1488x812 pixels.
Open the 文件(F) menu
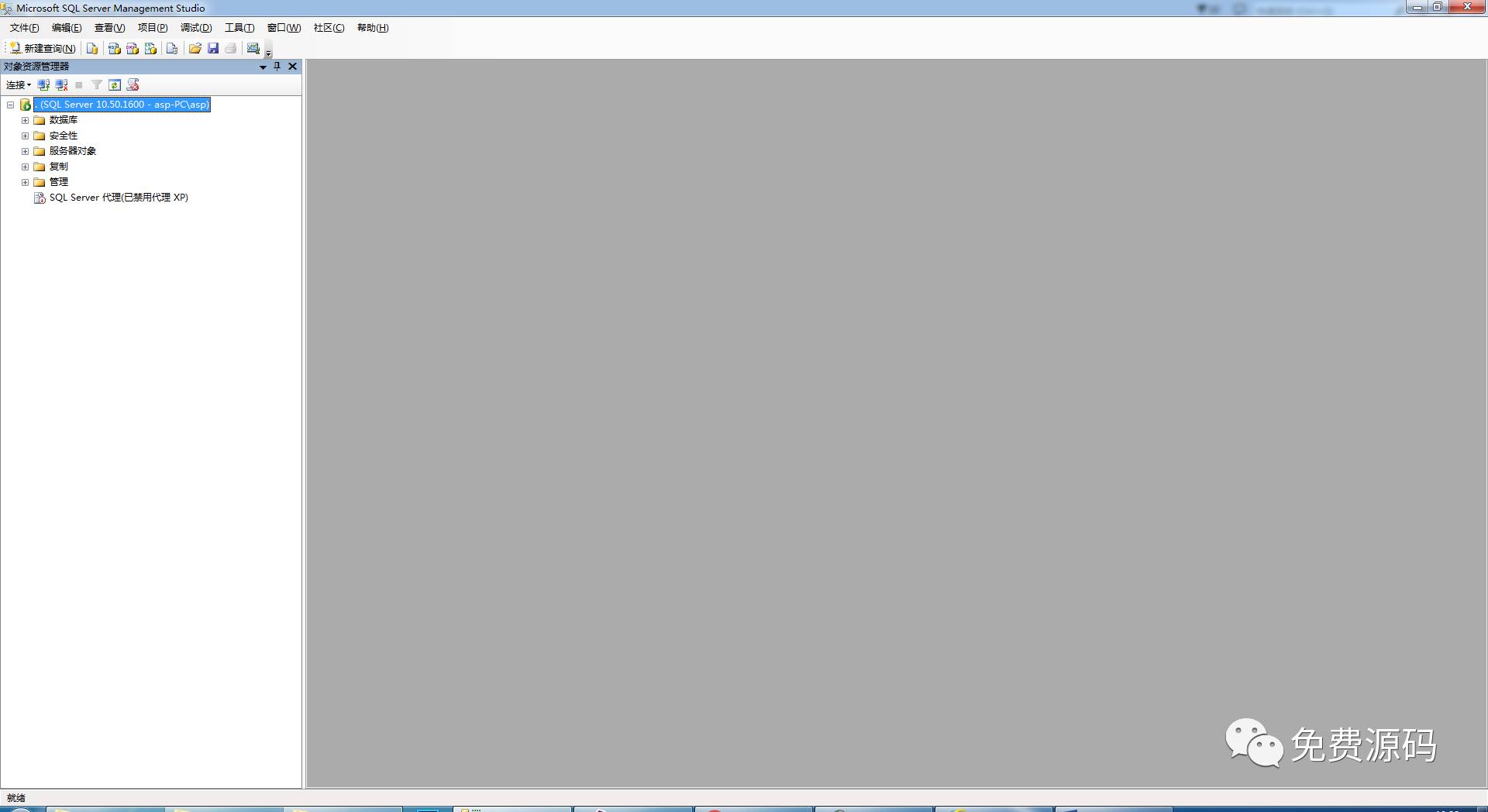point(24,28)
